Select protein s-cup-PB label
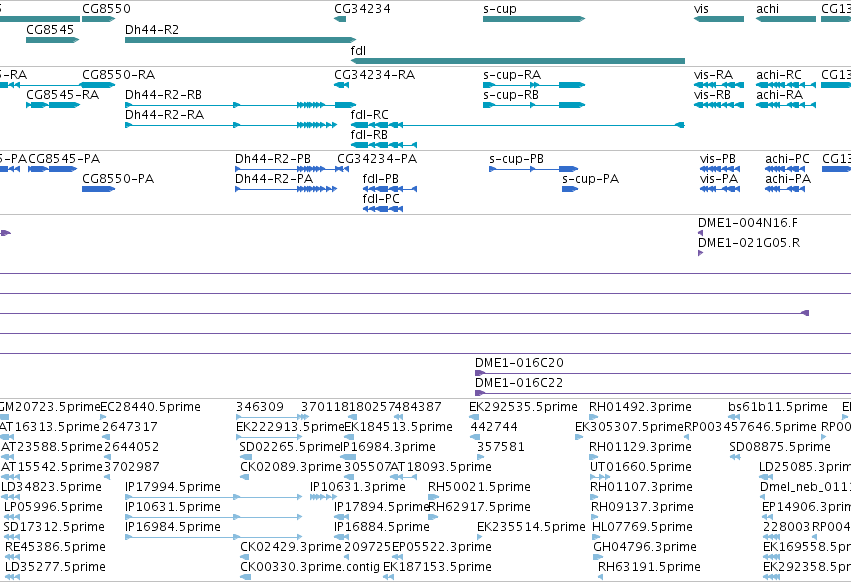Image resolution: width=851 pixels, height=582 pixels. [x=516, y=159]
